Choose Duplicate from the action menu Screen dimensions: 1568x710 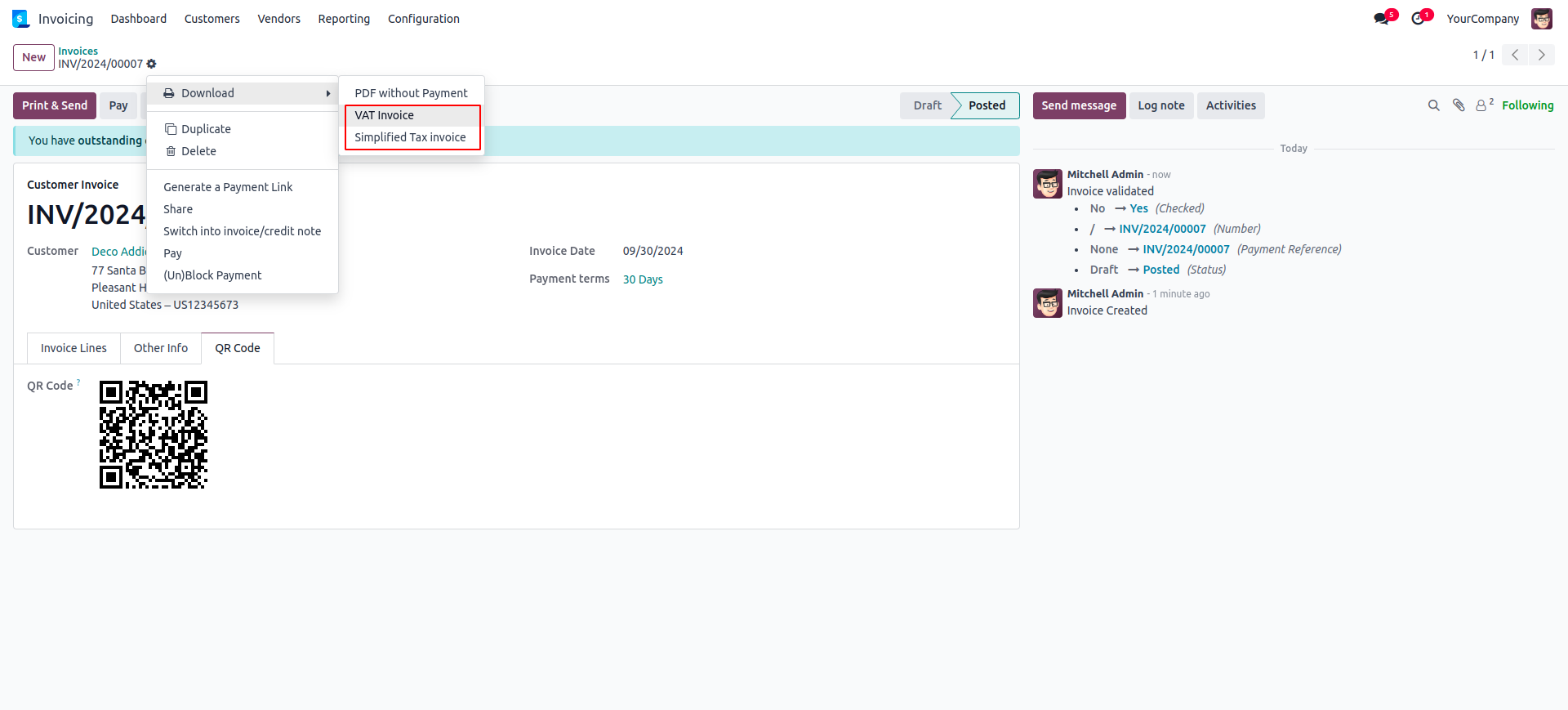pyautogui.click(x=243, y=129)
